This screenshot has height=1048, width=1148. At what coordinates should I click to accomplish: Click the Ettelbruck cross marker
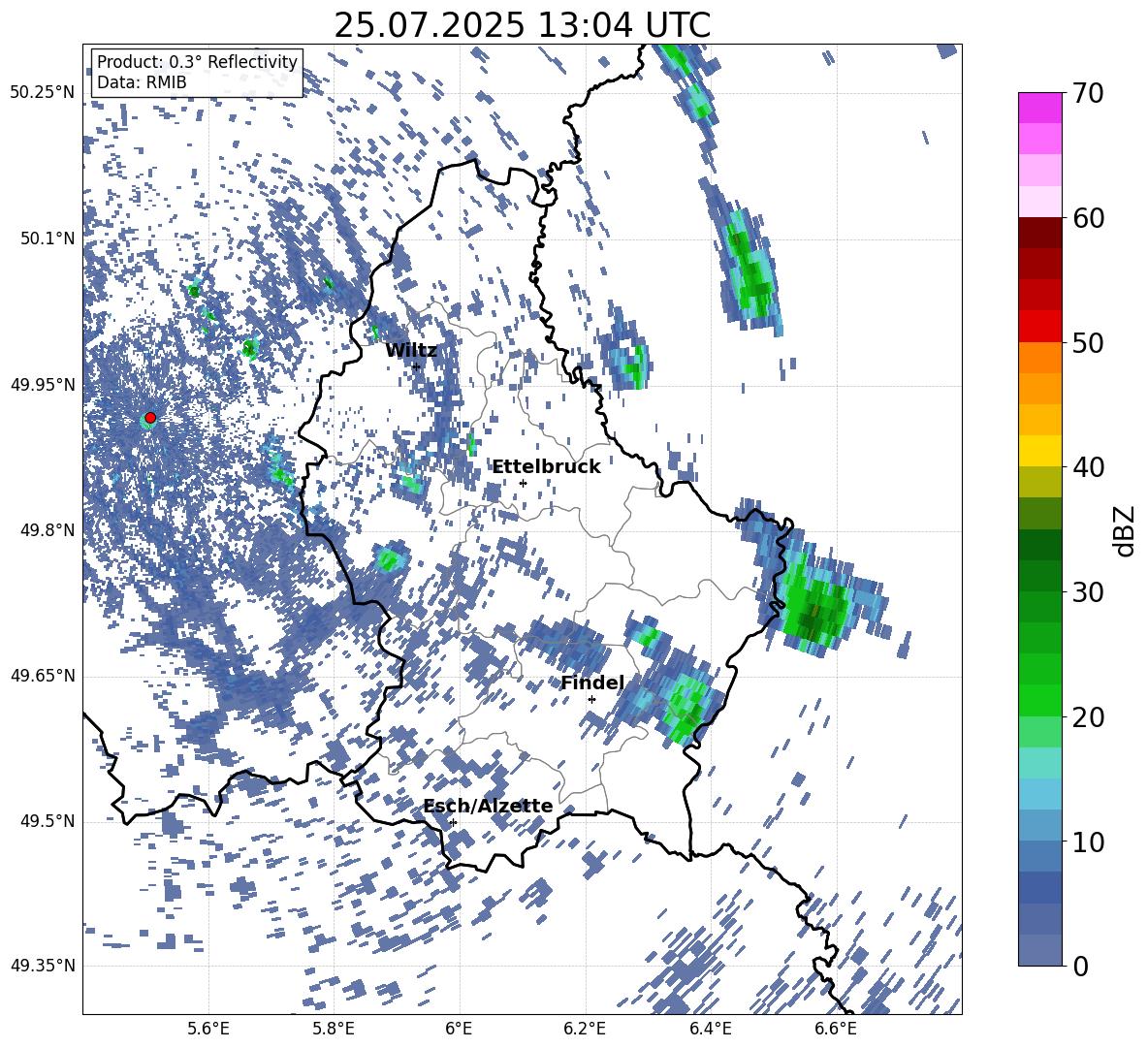523,483
